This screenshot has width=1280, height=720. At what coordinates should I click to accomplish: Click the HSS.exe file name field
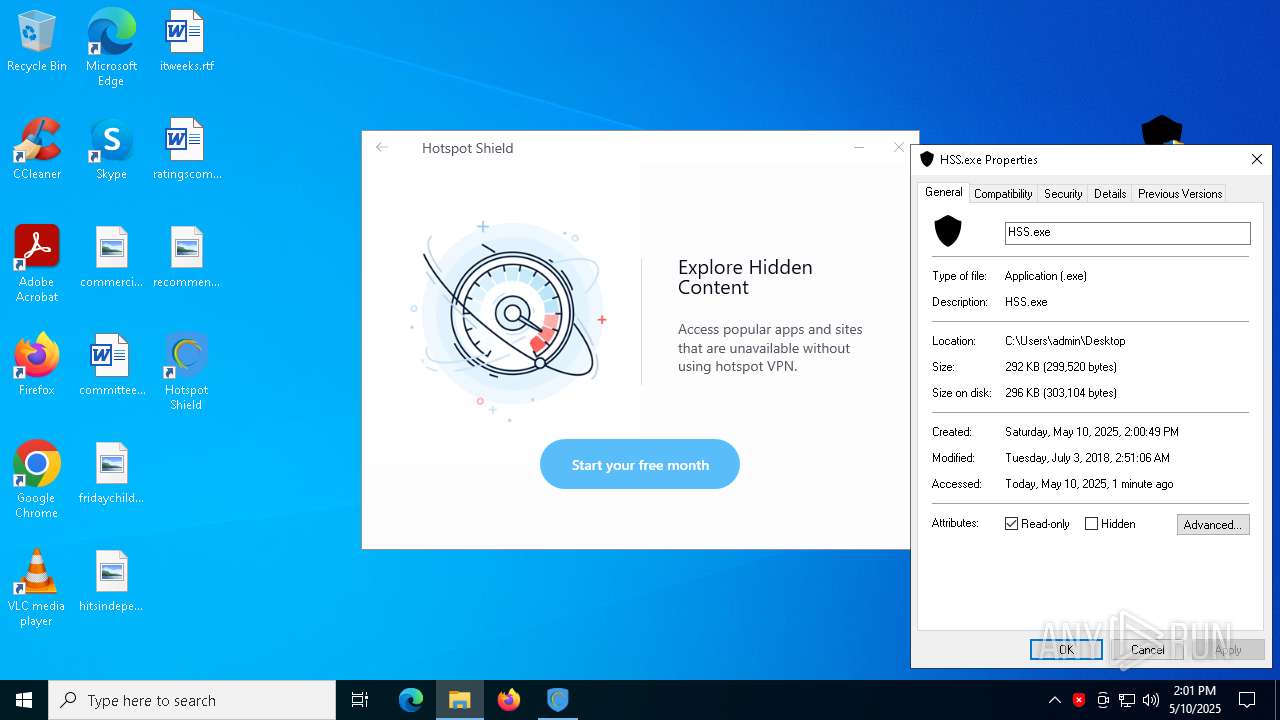(1128, 232)
